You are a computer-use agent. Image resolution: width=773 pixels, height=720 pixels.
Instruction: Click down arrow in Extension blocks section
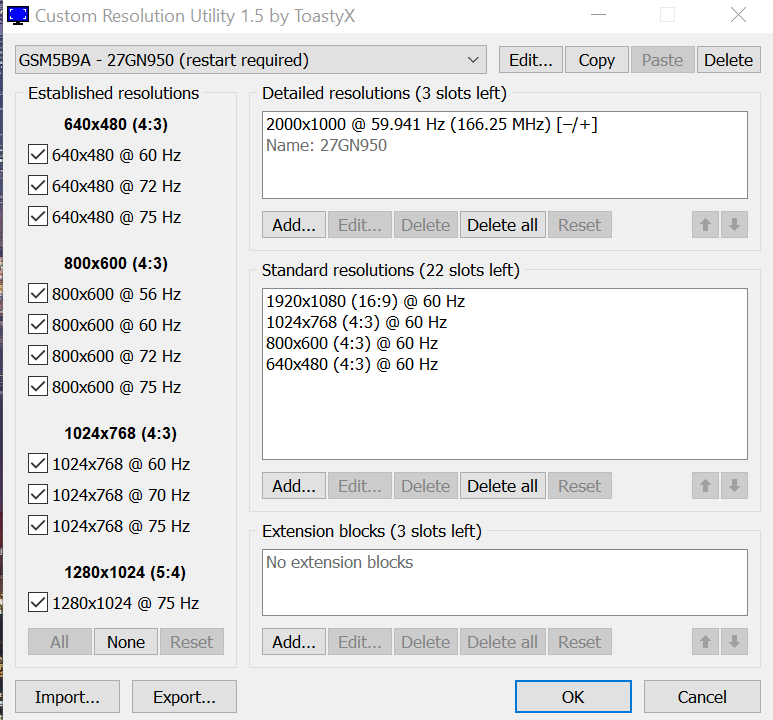click(x=734, y=642)
